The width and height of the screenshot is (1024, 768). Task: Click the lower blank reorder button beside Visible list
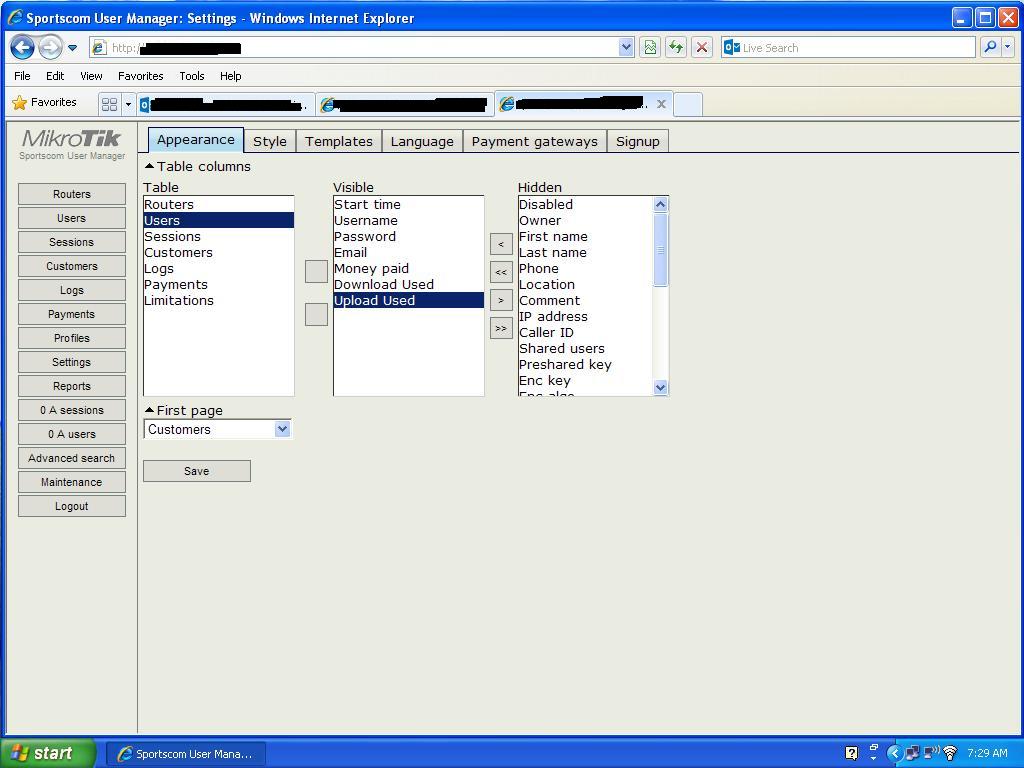click(x=316, y=314)
